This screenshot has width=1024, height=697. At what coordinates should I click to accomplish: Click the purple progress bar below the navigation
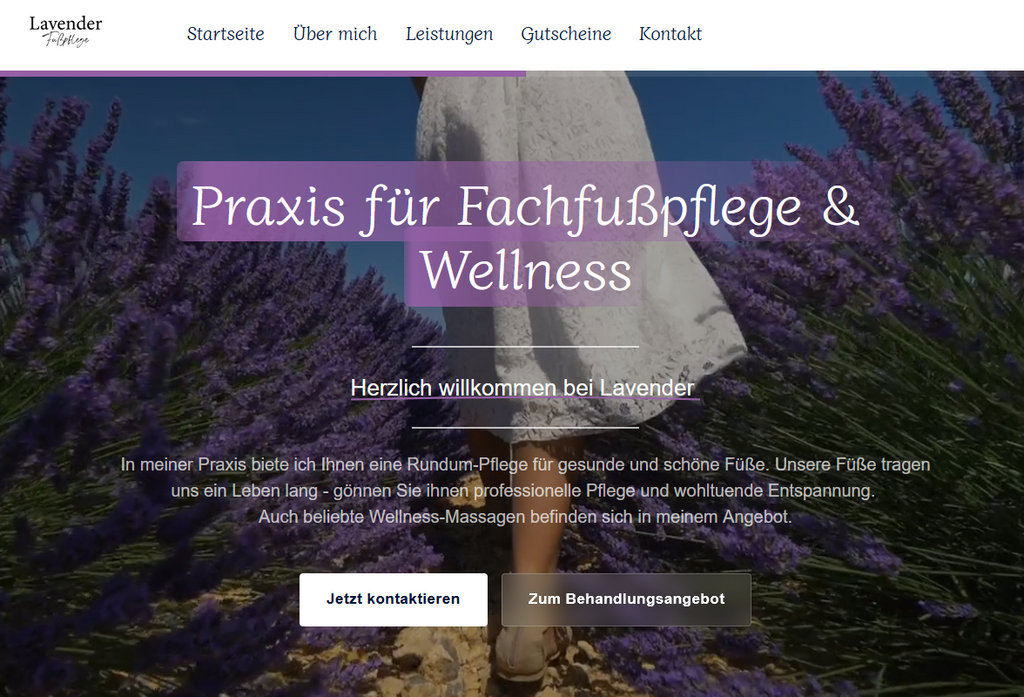pyautogui.click(x=263, y=74)
